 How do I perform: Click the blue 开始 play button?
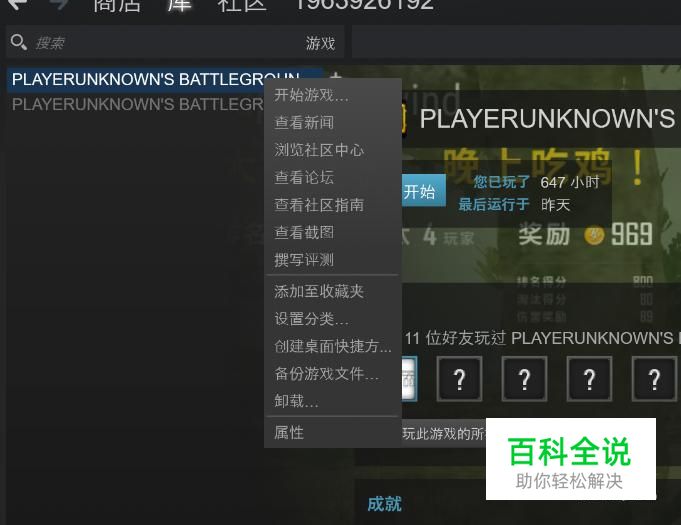click(423, 191)
